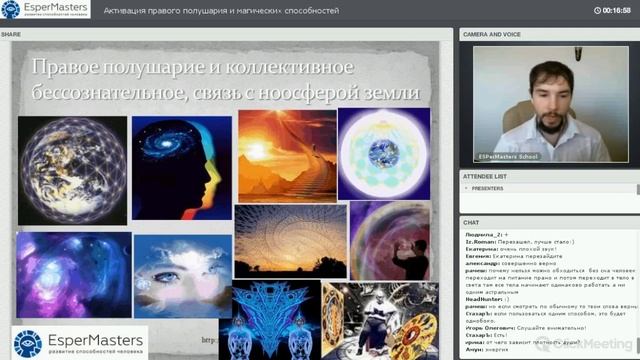Click Екатерина's message about bad sound
The width and height of the screenshot is (640, 360).
coord(511,249)
